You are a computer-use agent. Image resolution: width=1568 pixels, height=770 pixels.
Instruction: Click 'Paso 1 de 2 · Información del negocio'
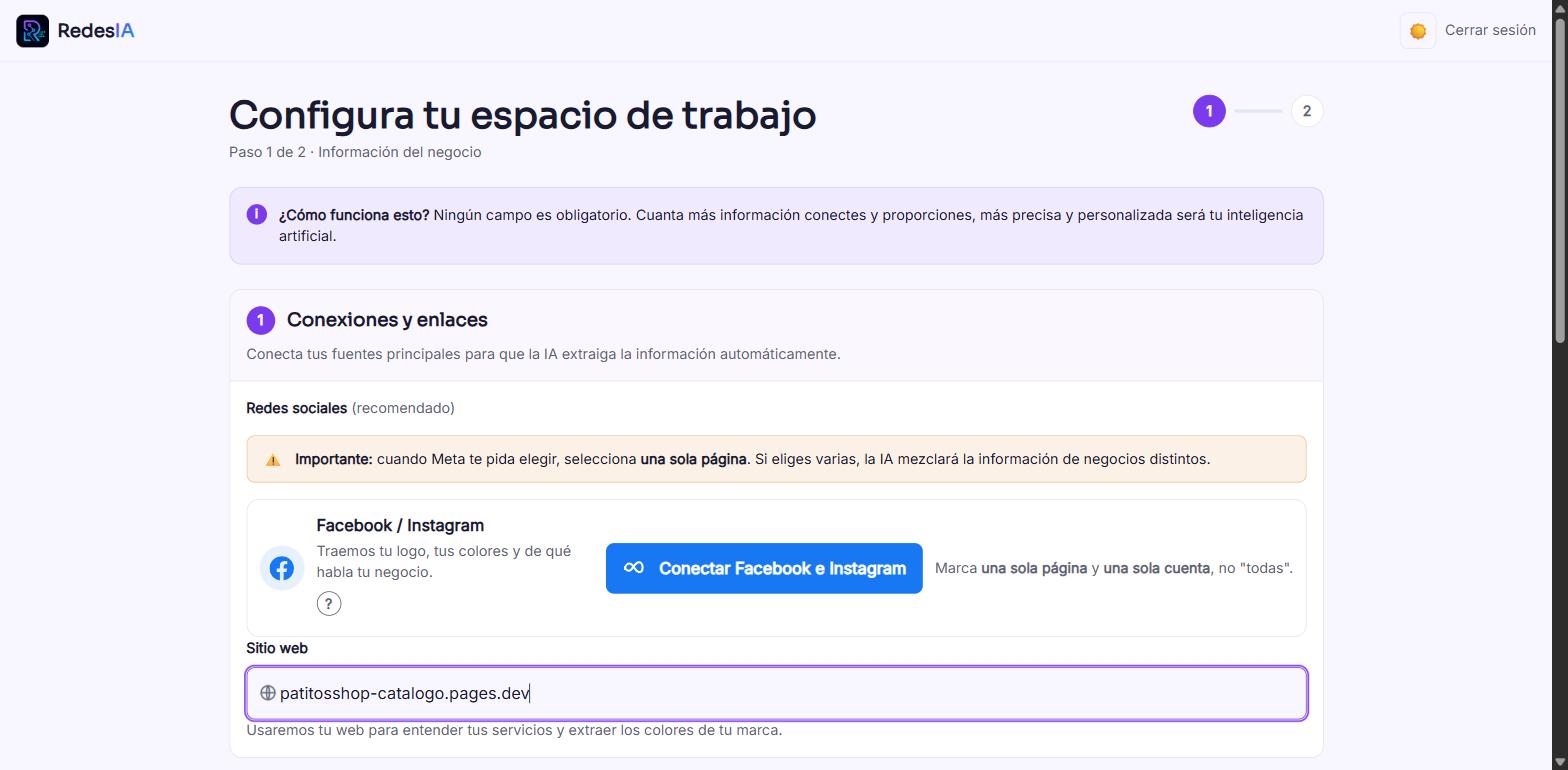pyautogui.click(x=355, y=152)
